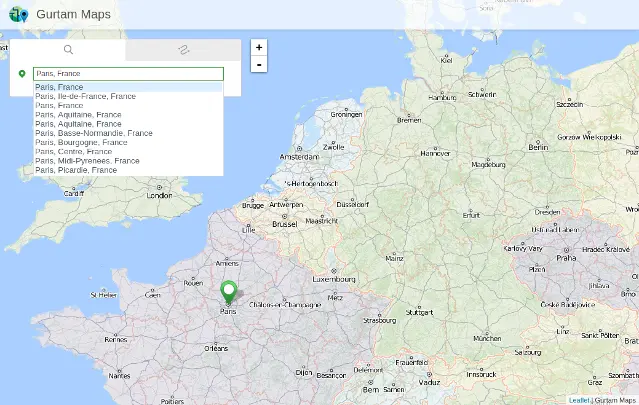This screenshot has height=405, width=639.
Task: Click the Cardiff city label
Action: (x=74, y=194)
